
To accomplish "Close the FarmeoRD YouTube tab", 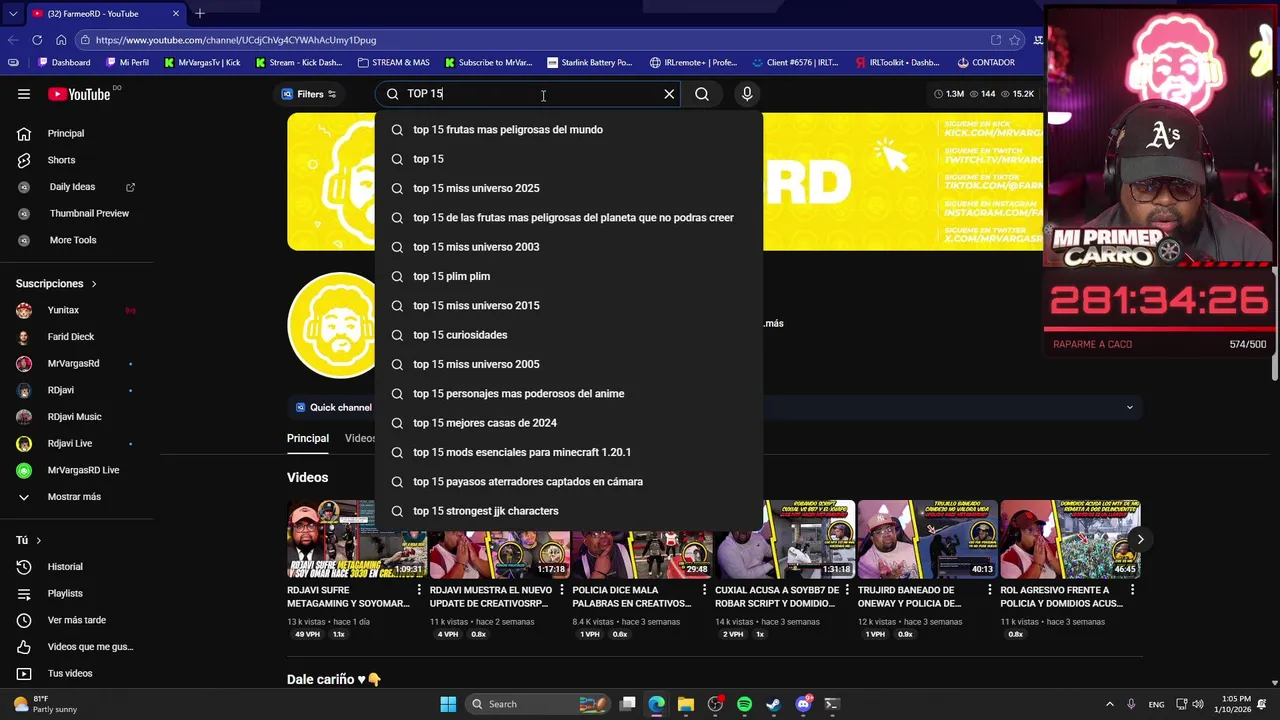I will tap(176, 13).
